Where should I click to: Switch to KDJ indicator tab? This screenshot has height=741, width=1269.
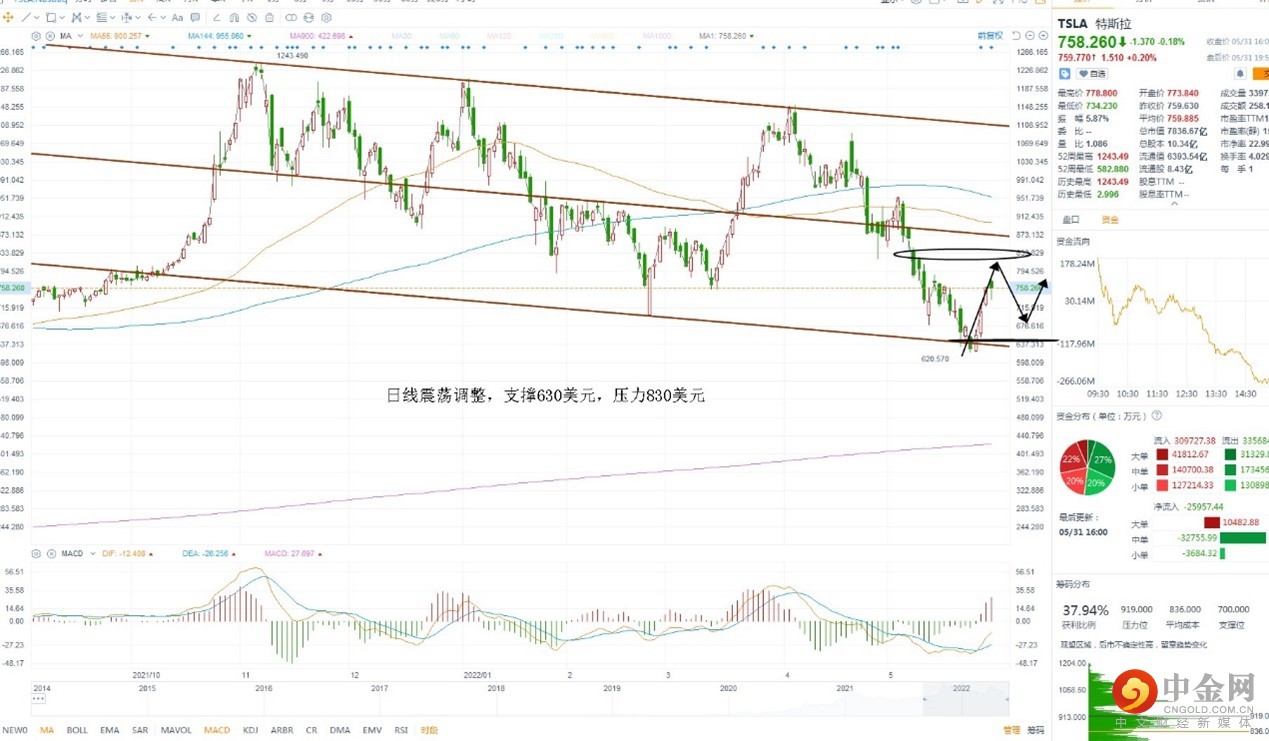(251, 730)
